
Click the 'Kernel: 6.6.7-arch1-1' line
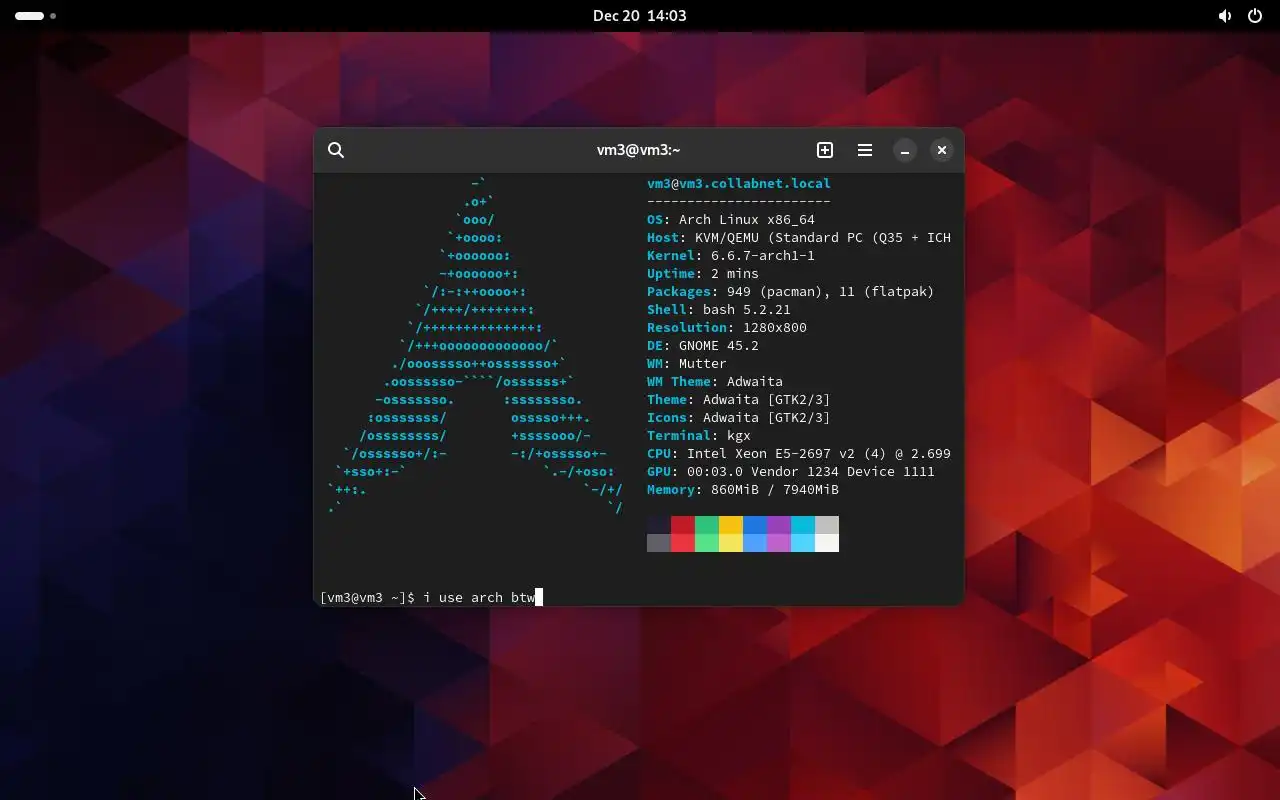(x=731, y=256)
